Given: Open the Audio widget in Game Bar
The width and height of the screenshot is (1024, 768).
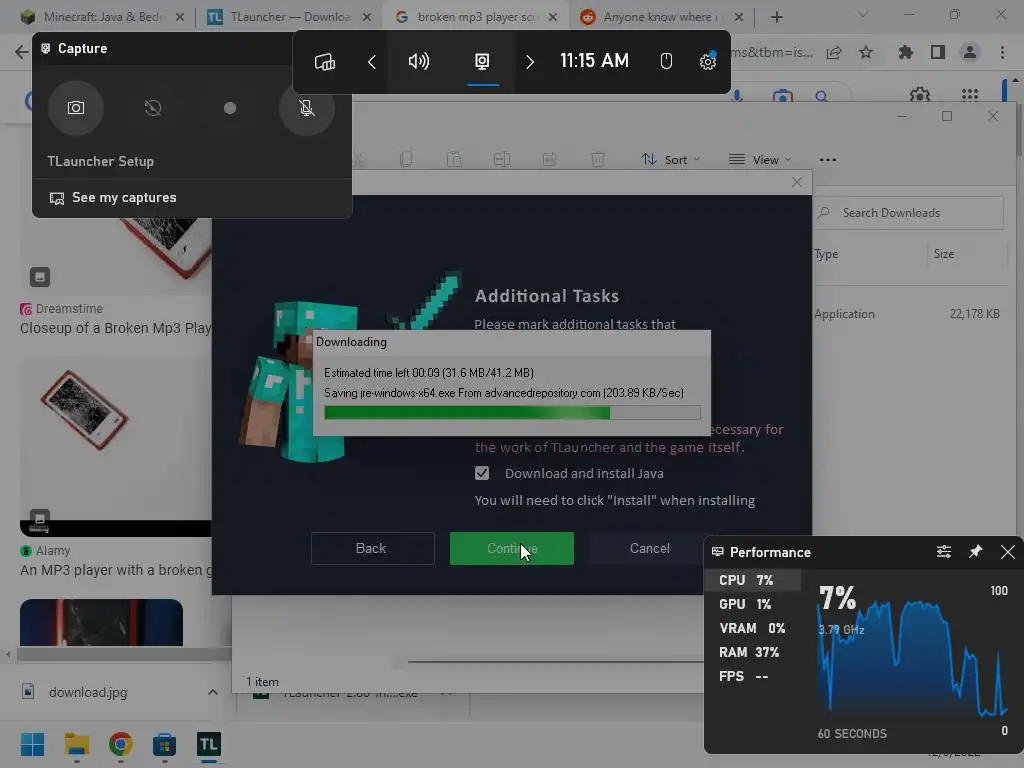Looking at the screenshot, I should pyautogui.click(x=419, y=62).
